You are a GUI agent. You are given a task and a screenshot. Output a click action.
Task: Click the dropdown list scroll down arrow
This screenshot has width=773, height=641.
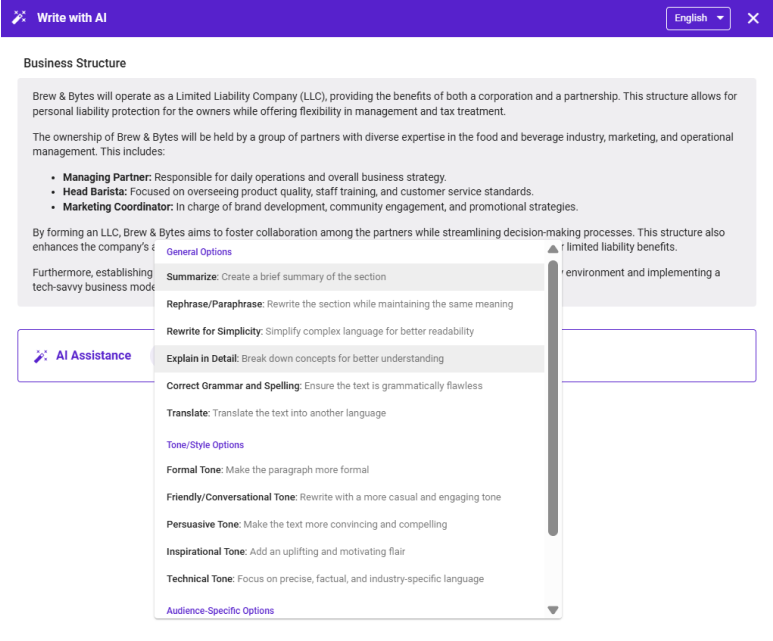pos(553,610)
